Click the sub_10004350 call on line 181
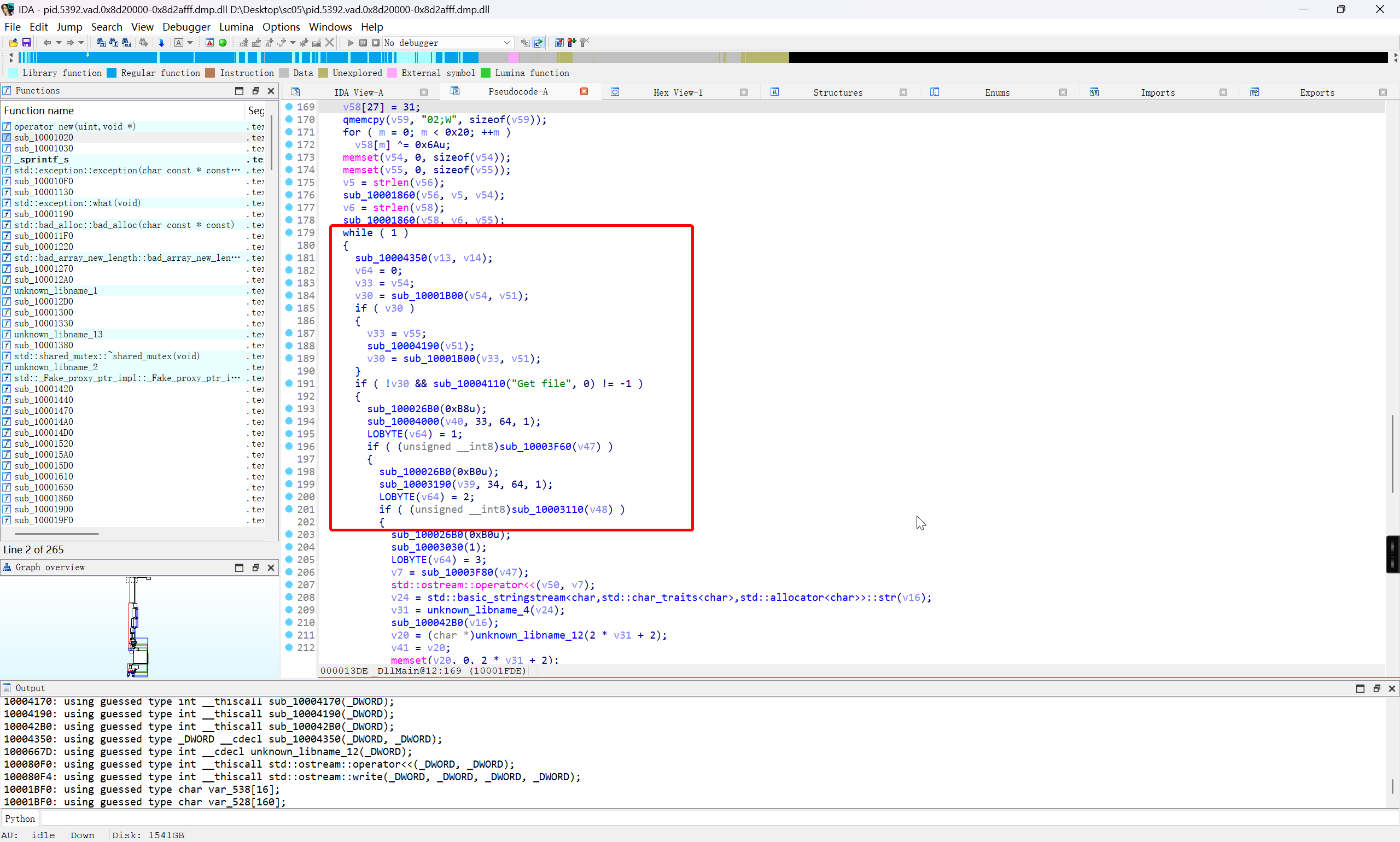The image size is (1400, 842). [391, 258]
